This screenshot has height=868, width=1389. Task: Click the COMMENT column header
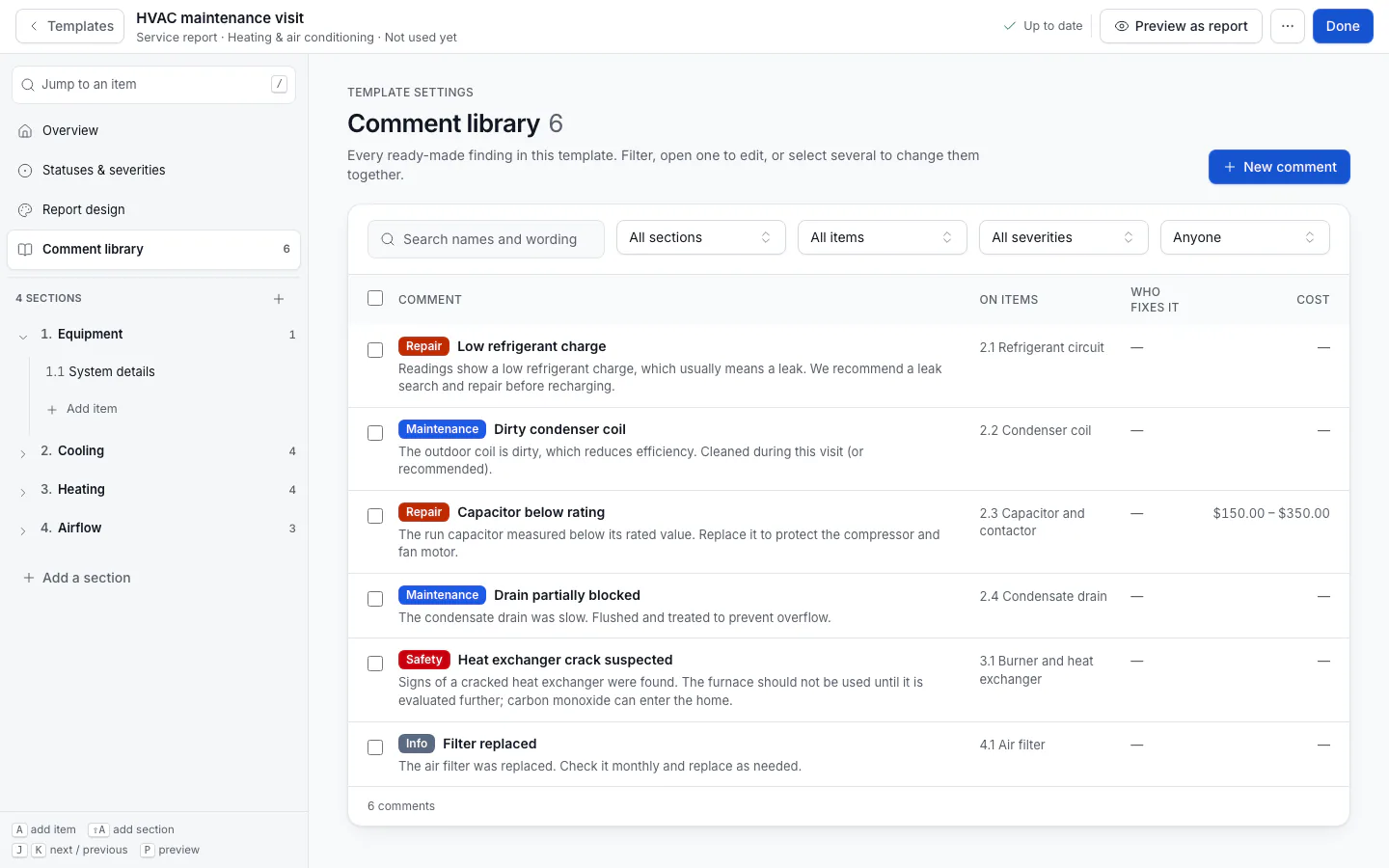[x=430, y=300]
